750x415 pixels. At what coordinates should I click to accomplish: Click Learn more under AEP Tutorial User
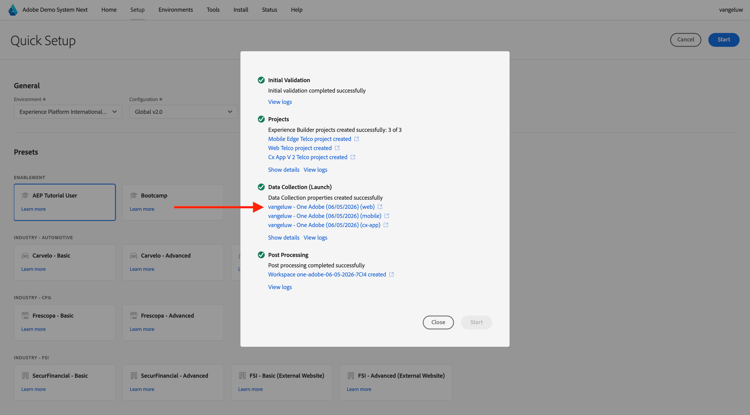tap(33, 209)
